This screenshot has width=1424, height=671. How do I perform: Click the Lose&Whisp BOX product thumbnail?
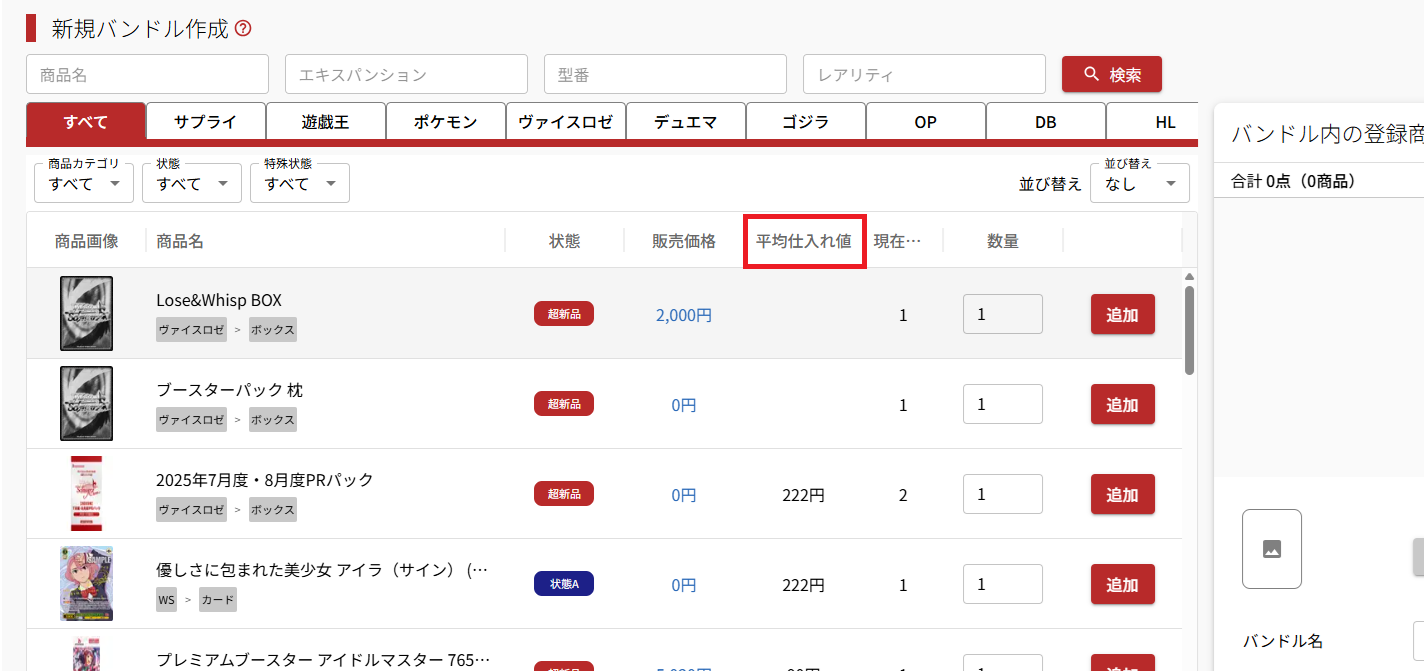click(x=86, y=313)
